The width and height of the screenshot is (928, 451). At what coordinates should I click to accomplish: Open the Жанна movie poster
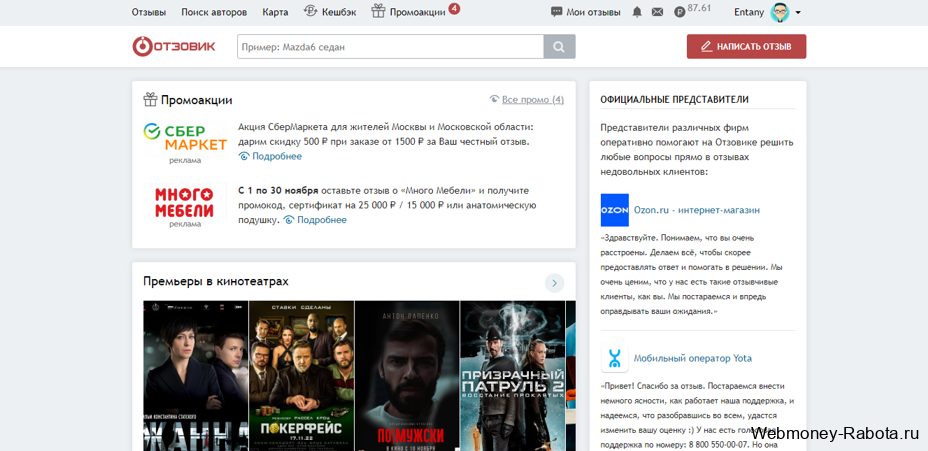pos(195,376)
